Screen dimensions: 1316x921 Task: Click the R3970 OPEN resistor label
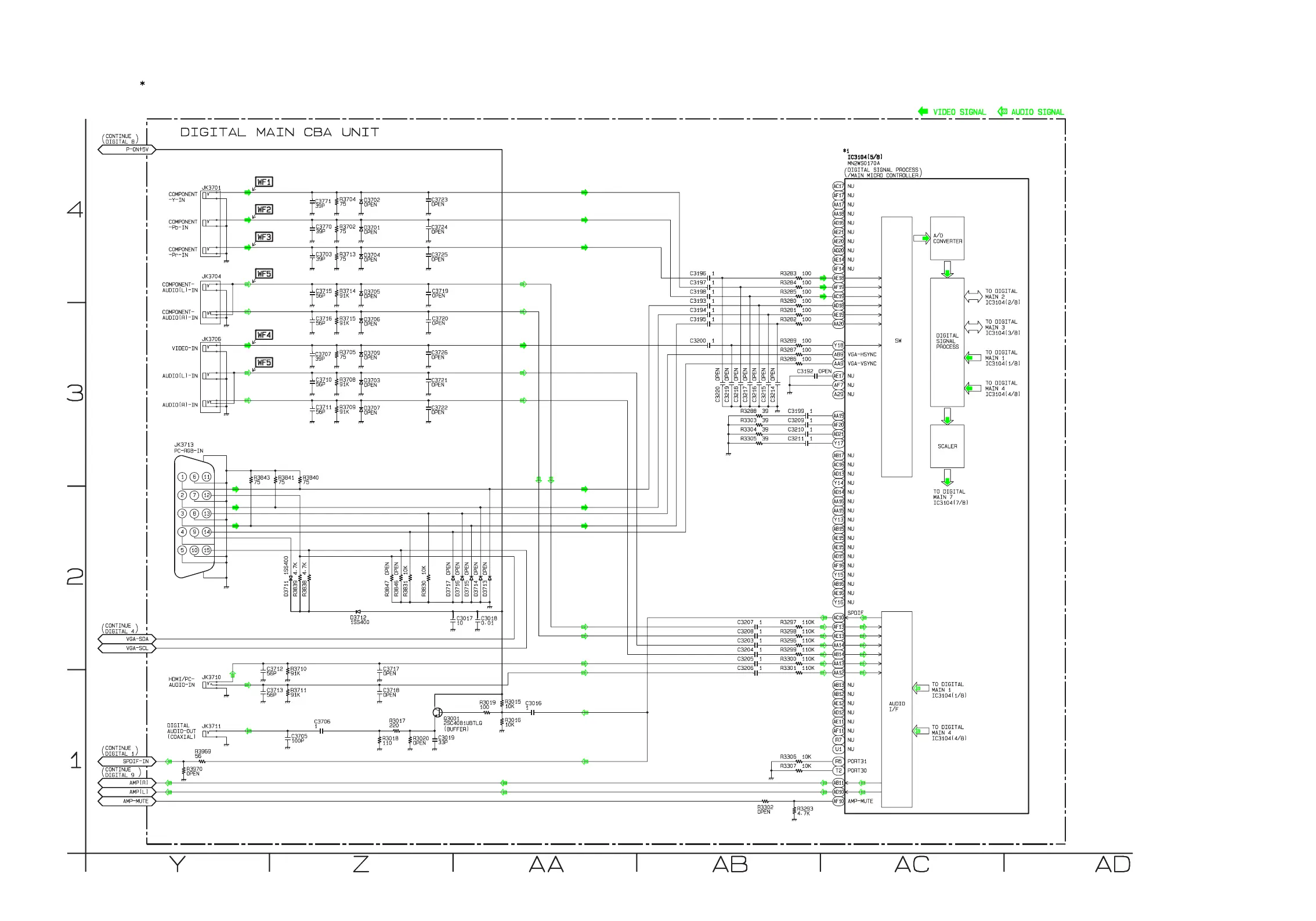[194, 771]
